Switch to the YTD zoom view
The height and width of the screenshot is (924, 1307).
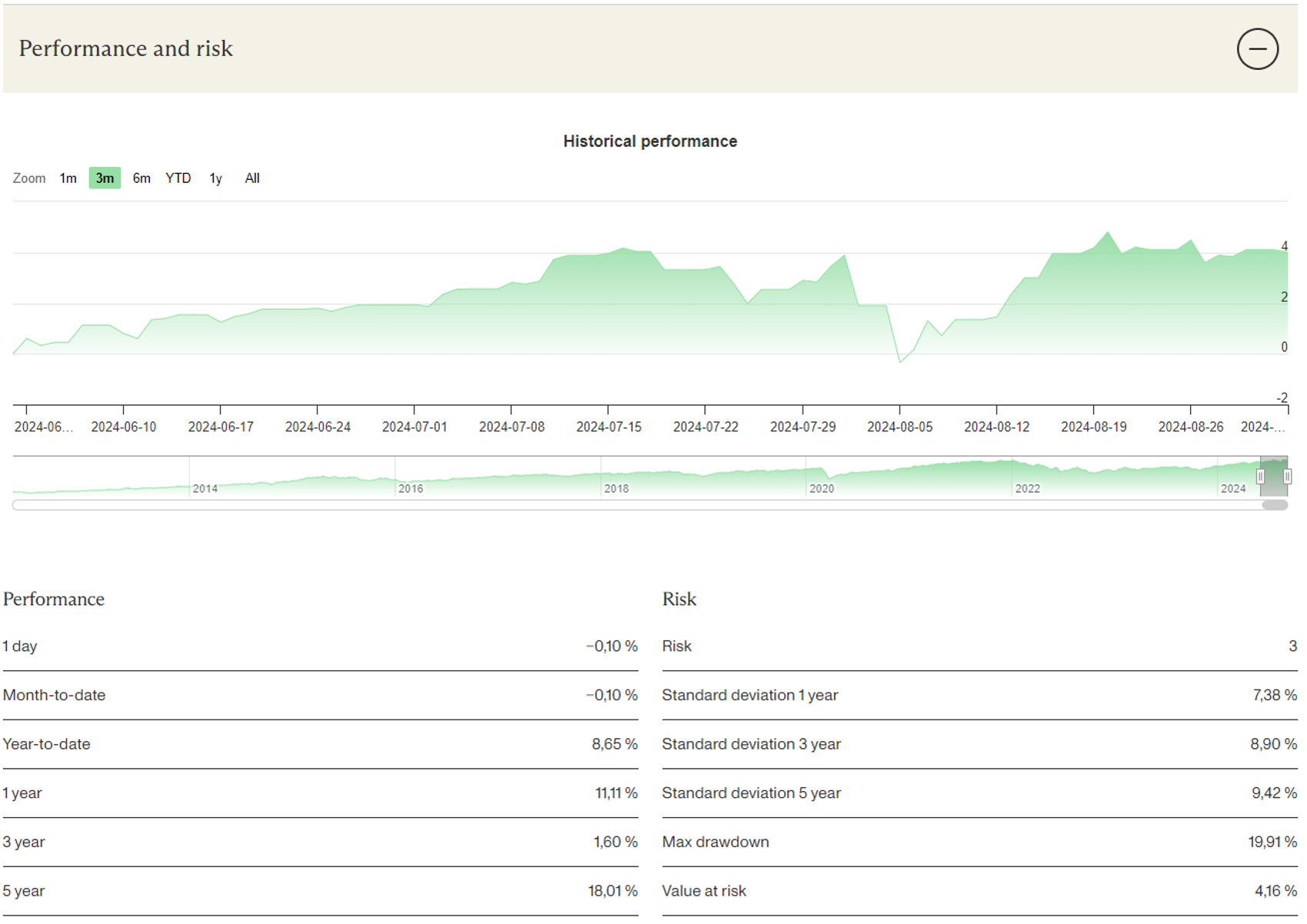(x=178, y=178)
